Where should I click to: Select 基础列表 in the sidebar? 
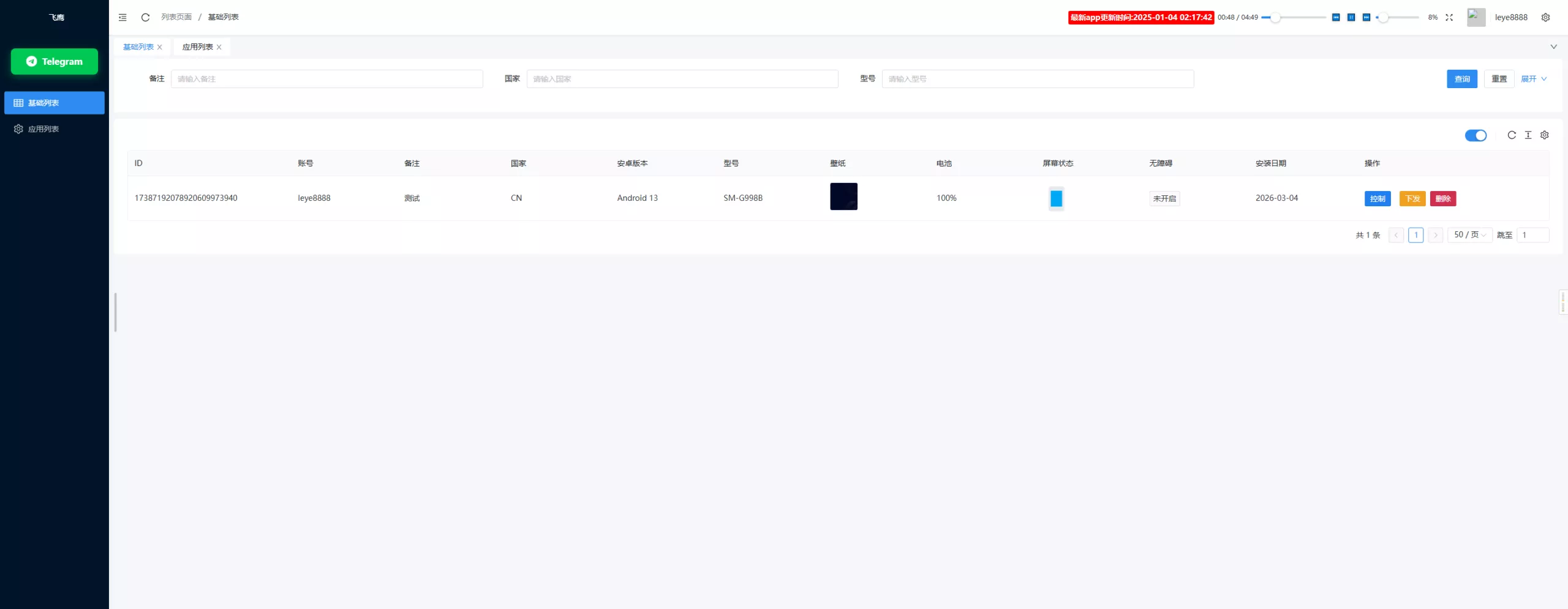click(x=55, y=103)
